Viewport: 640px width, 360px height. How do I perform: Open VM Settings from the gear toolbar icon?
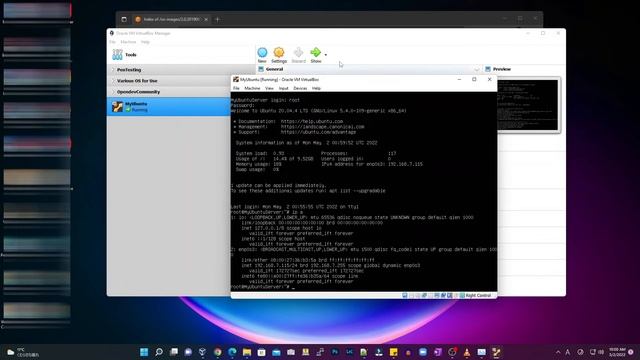[x=279, y=52]
